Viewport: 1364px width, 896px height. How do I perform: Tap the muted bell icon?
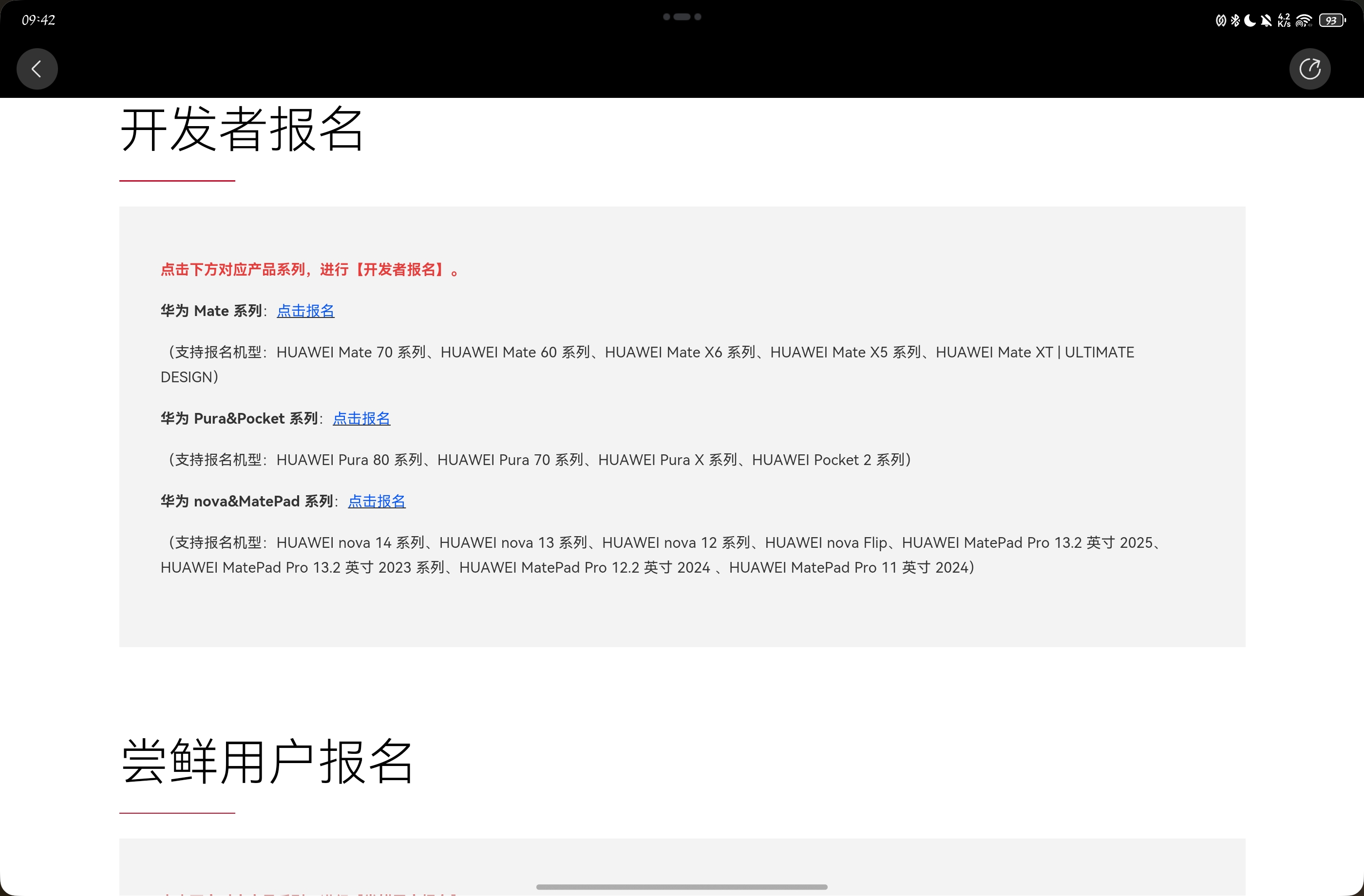[x=1267, y=20]
